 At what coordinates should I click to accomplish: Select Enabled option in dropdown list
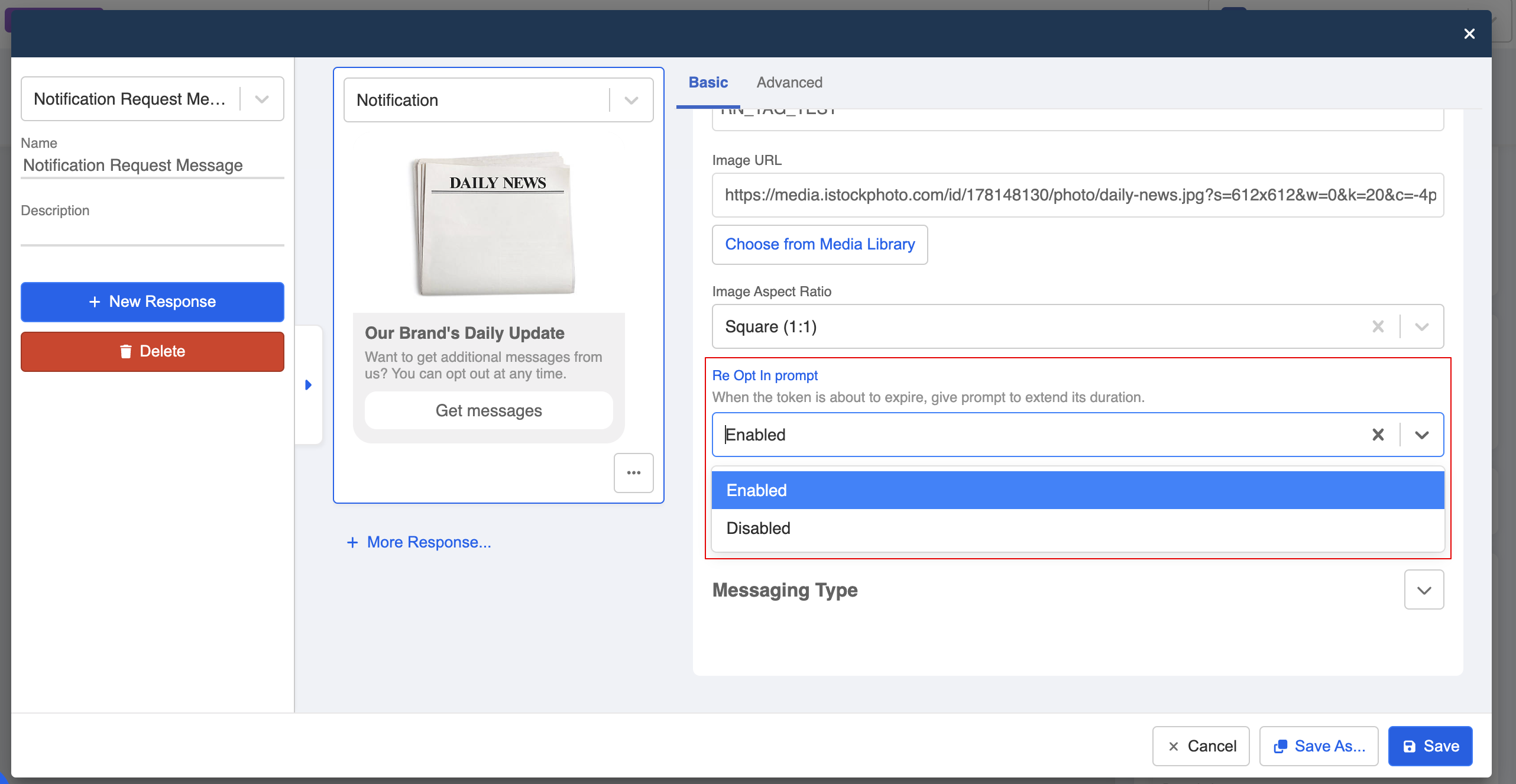(x=1077, y=490)
